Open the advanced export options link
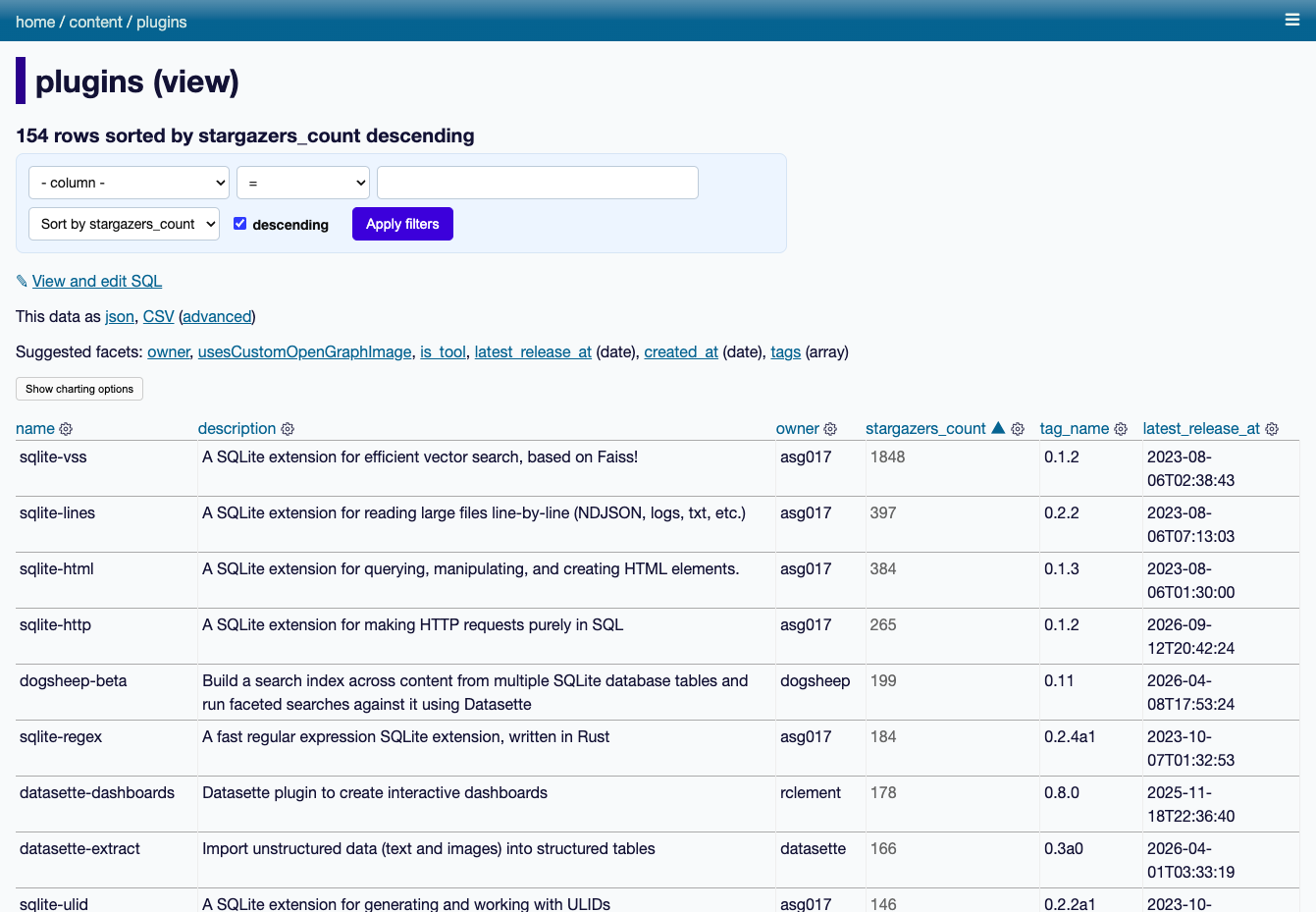The height and width of the screenshot is (912, 1316). click(217, 316)
